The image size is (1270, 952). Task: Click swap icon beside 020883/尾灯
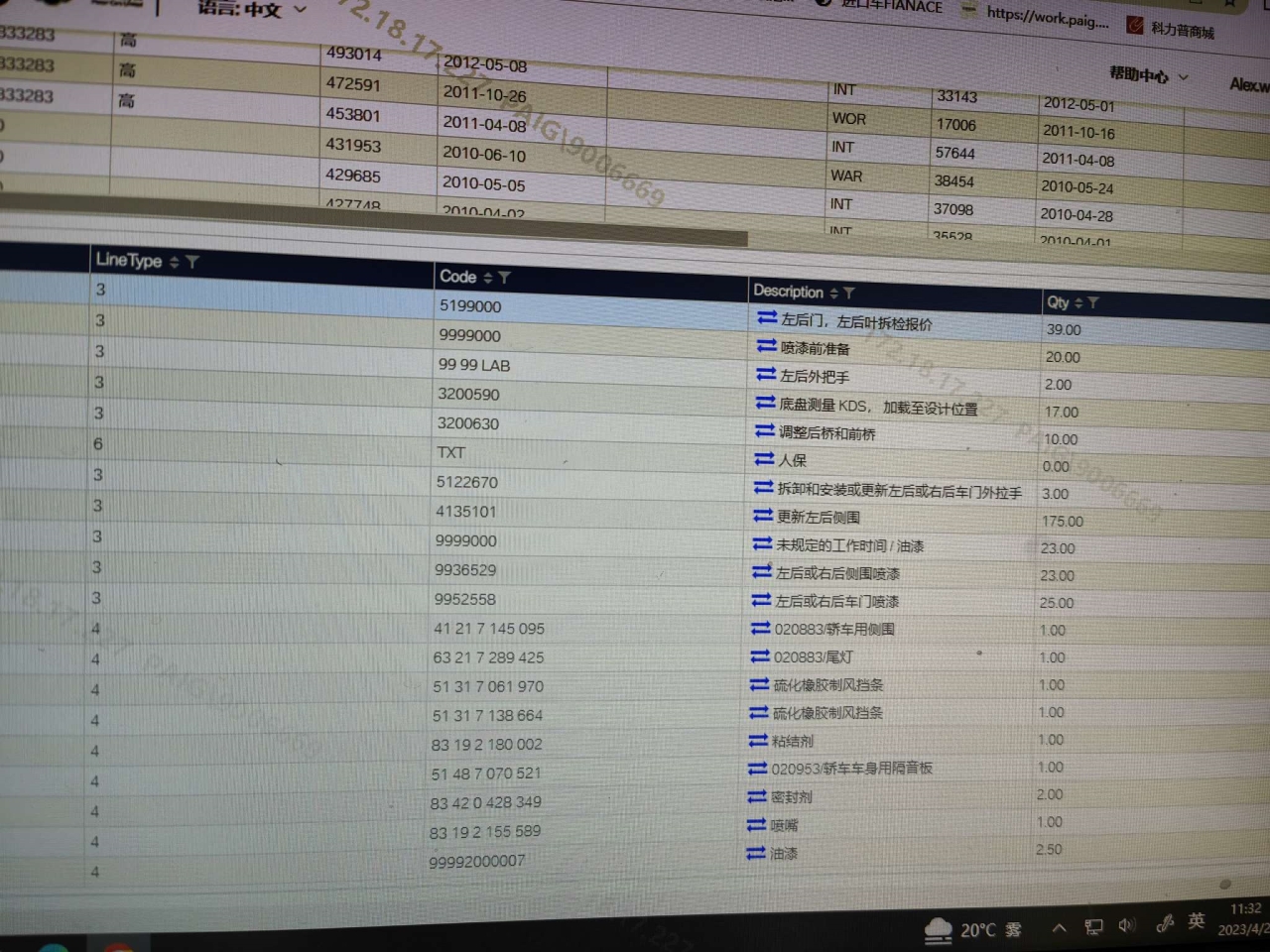pyautogui.click(x=760, y=656)
